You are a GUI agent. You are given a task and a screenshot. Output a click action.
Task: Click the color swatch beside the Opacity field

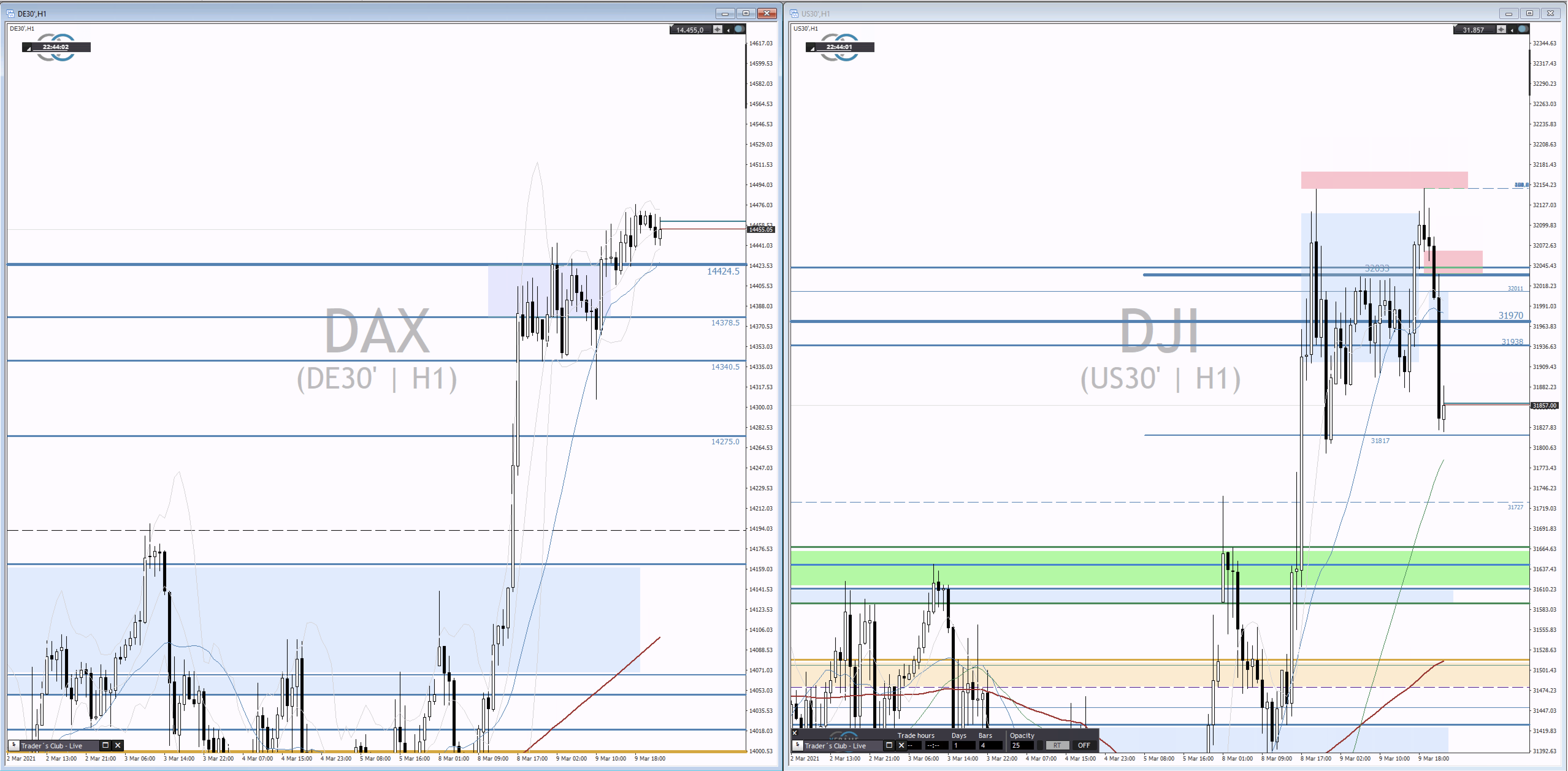tap(1040, 746)
